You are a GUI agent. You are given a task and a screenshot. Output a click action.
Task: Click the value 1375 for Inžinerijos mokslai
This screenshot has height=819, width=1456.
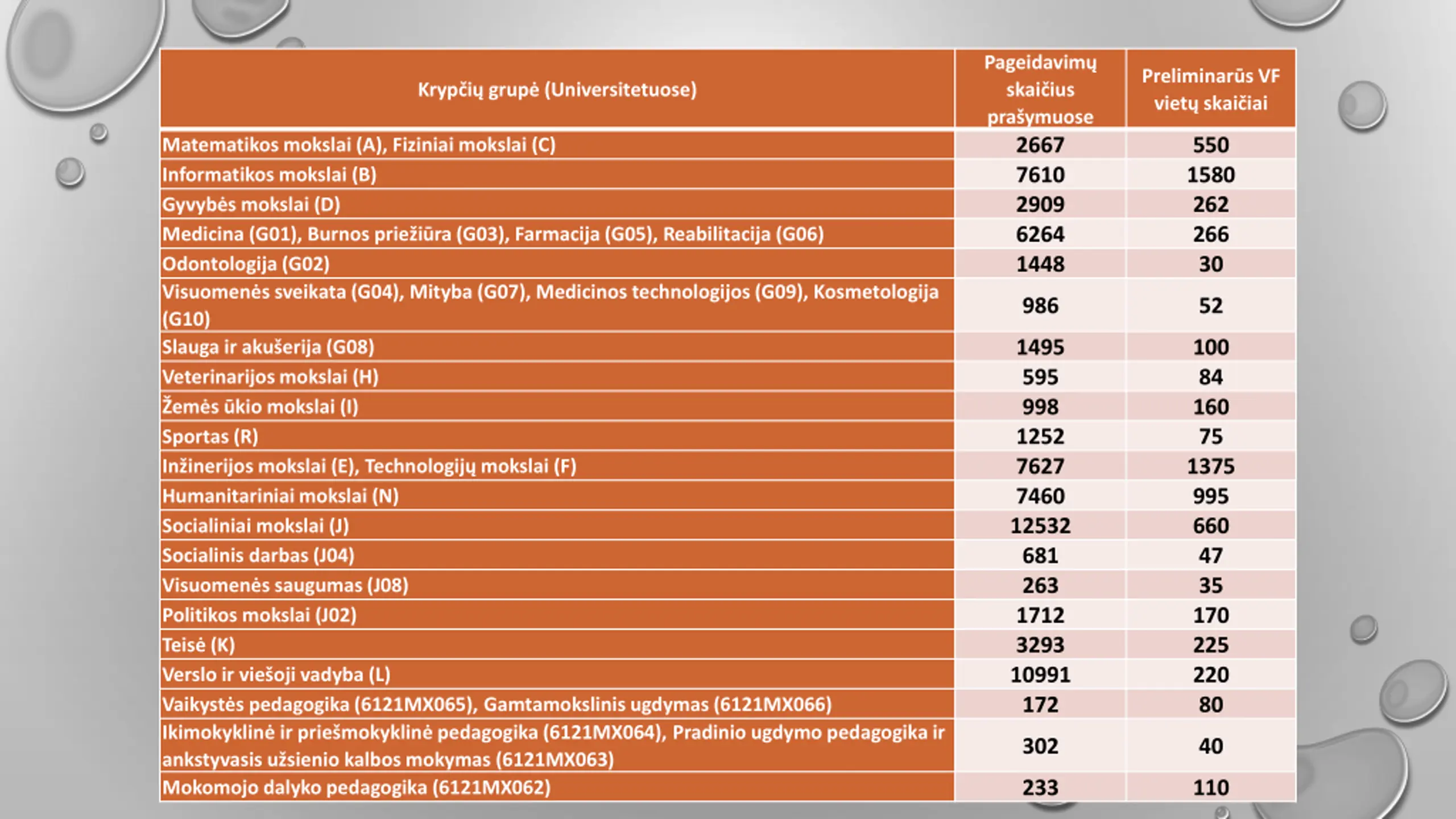(1210, 466)
